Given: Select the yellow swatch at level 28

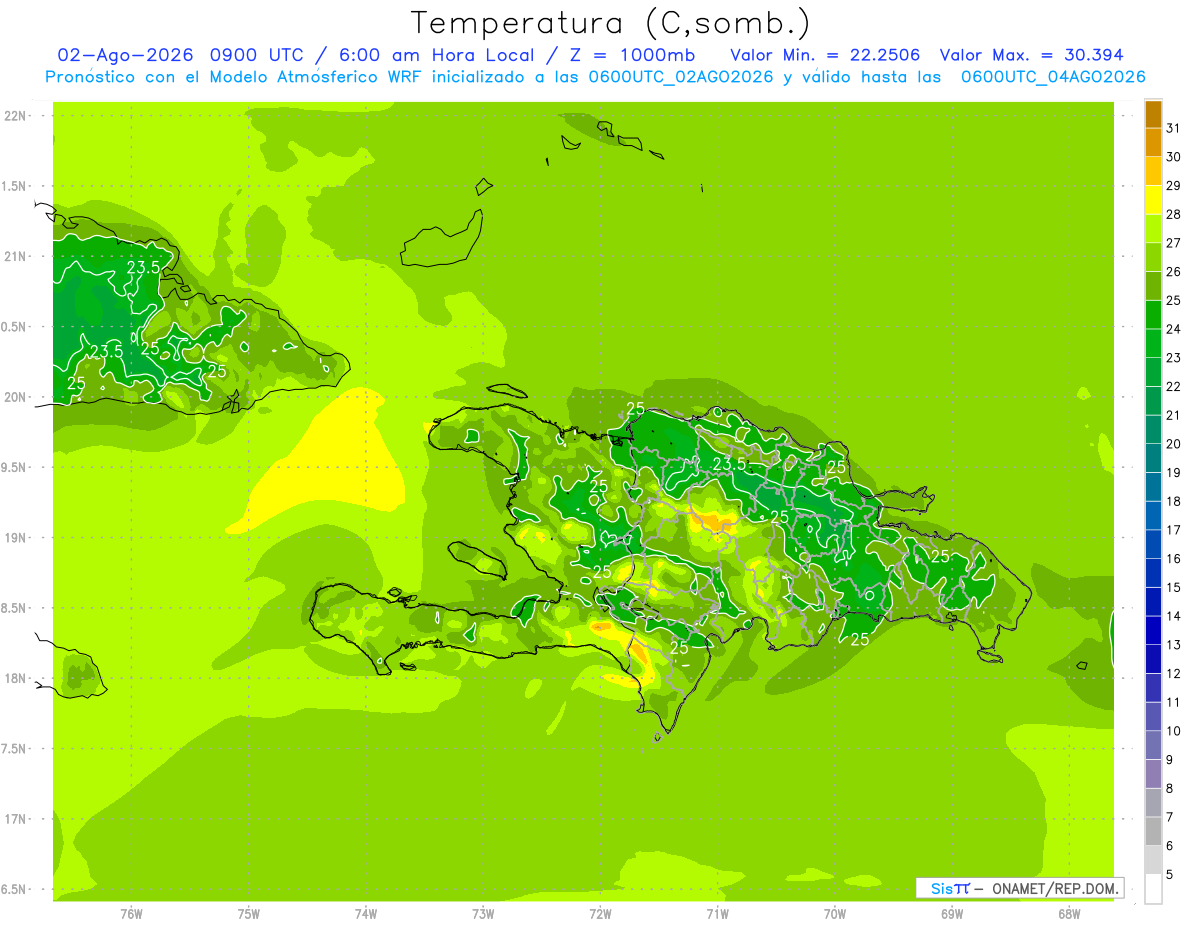Looking at the screenshot, I should (x=1153, y=200).
